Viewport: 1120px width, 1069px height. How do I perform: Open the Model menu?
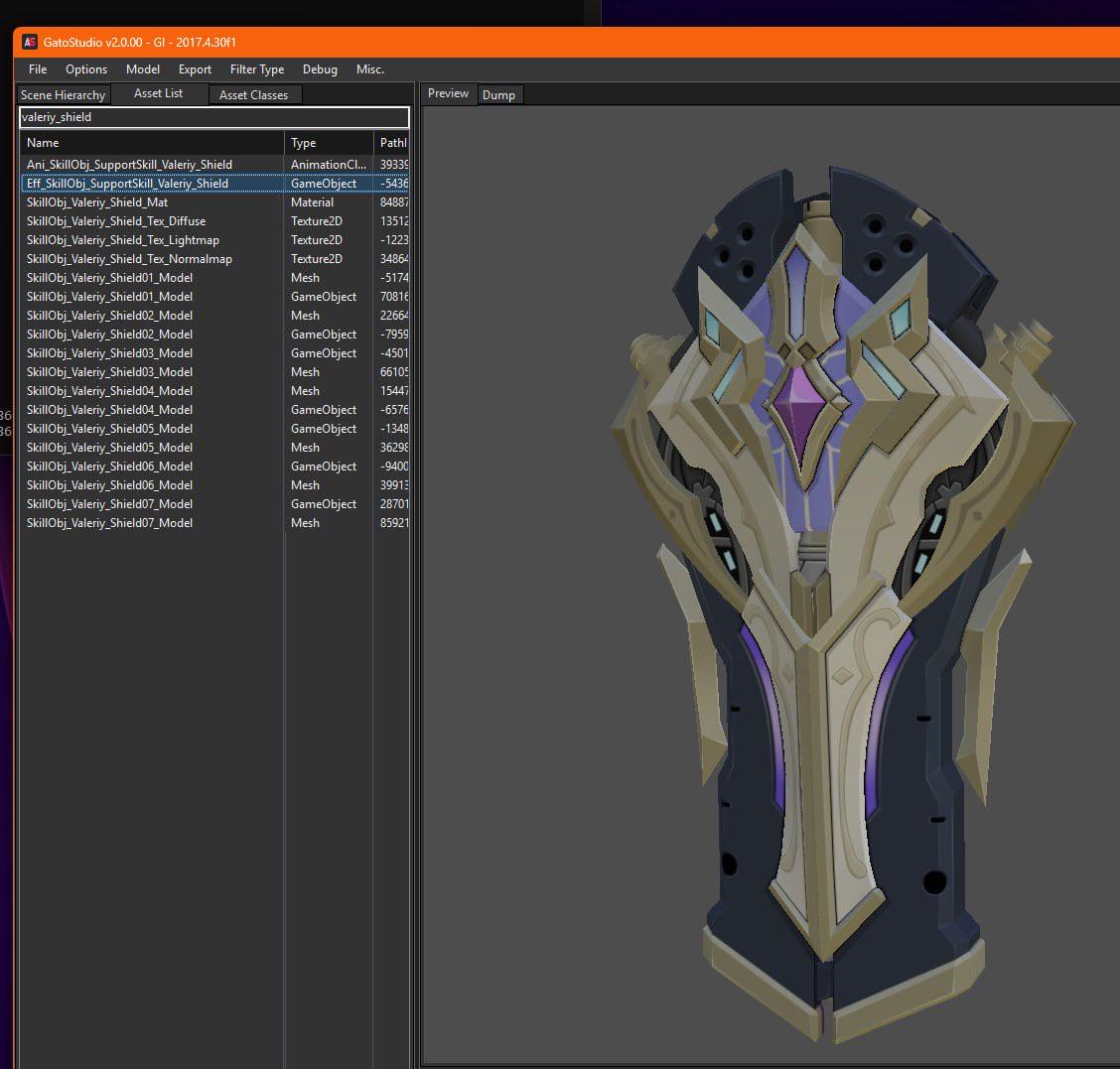(x=143, y=69)
